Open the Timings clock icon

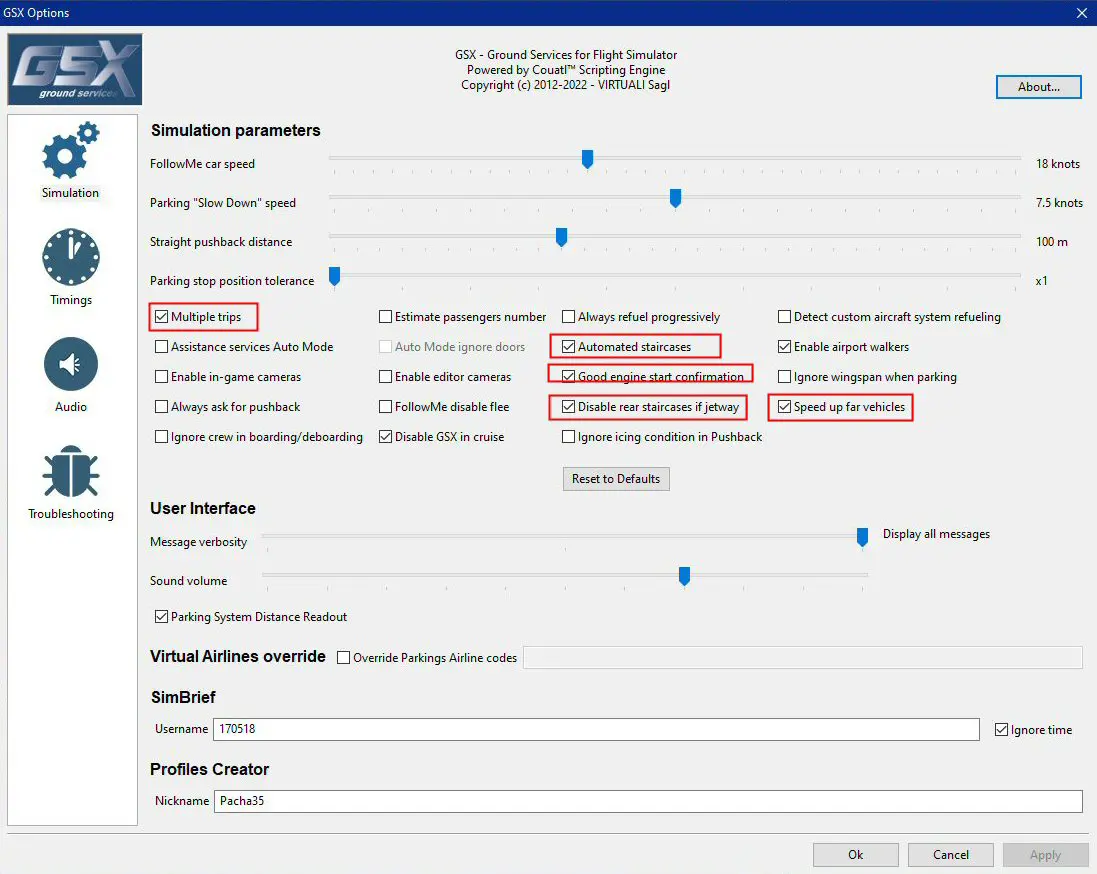point(71,257)
